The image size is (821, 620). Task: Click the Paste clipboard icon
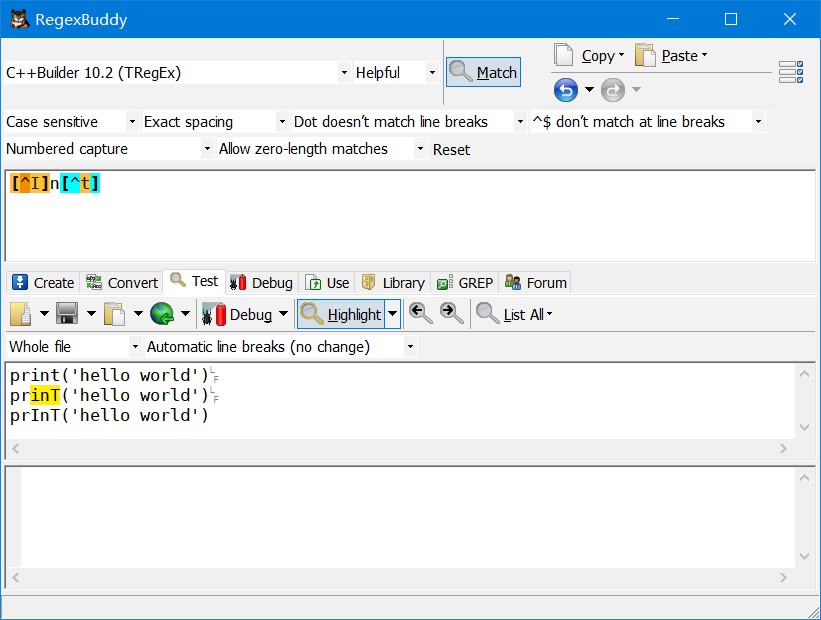coord(645,55)
